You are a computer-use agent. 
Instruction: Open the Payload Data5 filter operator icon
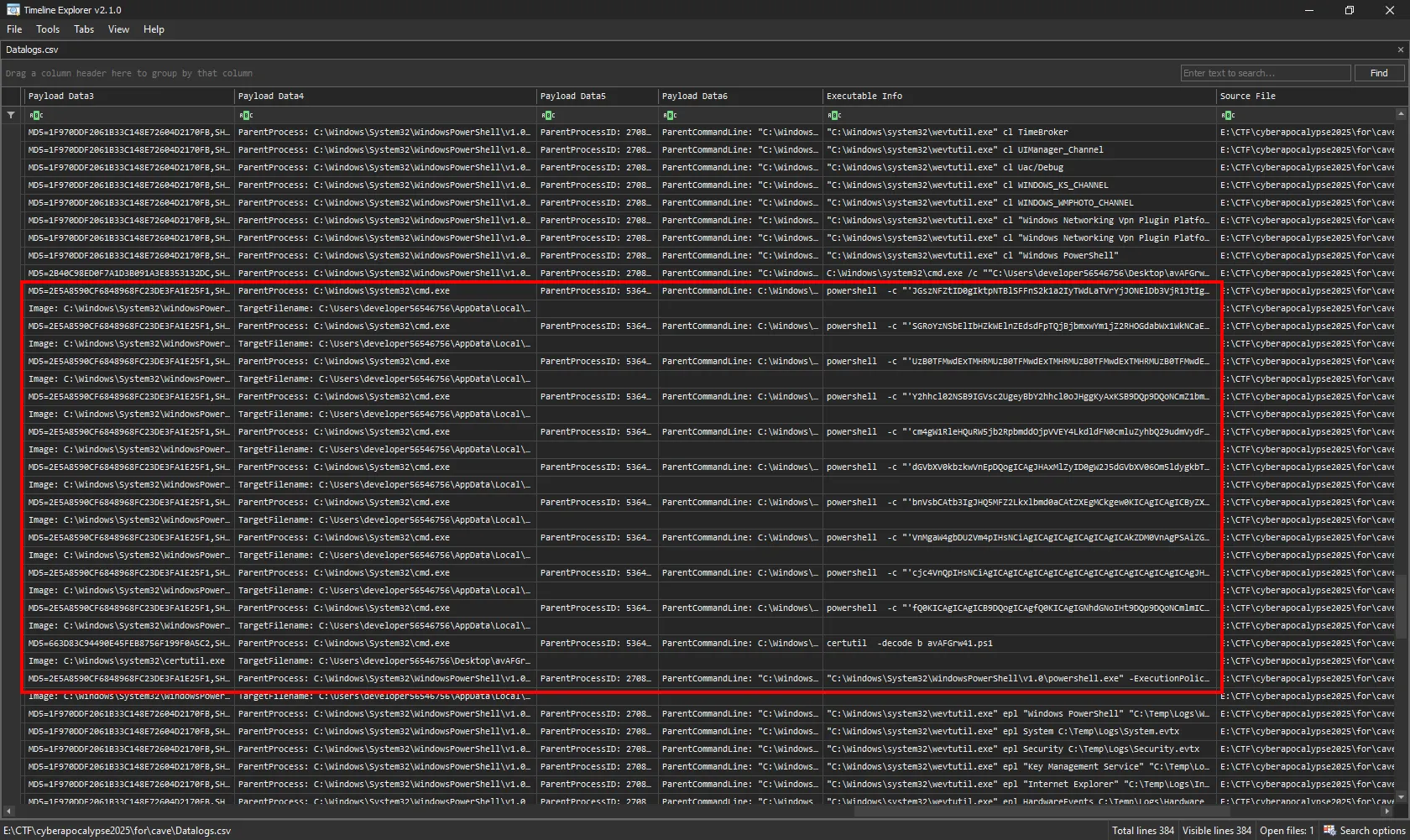pos(548,115)
